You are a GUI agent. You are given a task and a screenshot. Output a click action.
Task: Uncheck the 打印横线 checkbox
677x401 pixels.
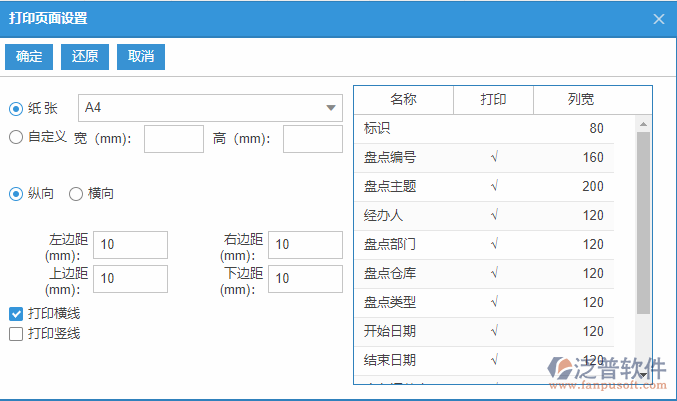click(16, 314)
